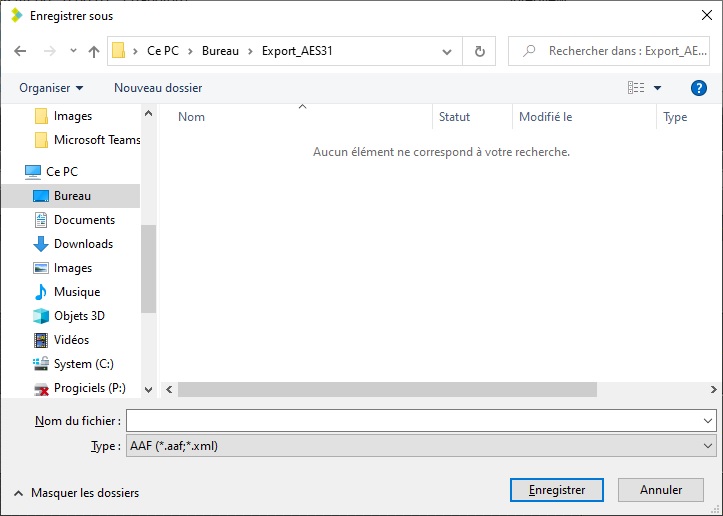Click the Nom du fichier text field
This screenshot has width=723, height=516.
pos(415,421)
